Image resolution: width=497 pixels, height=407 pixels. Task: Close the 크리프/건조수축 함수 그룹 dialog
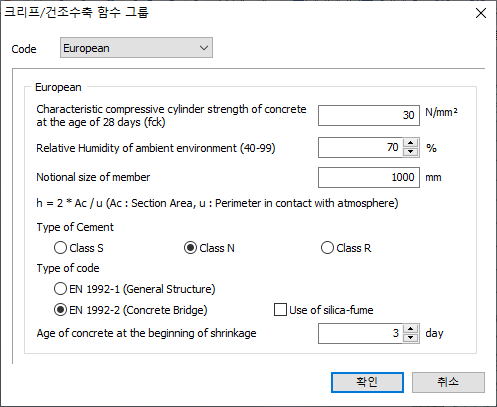pyautogui.click(x=481, y=13)
